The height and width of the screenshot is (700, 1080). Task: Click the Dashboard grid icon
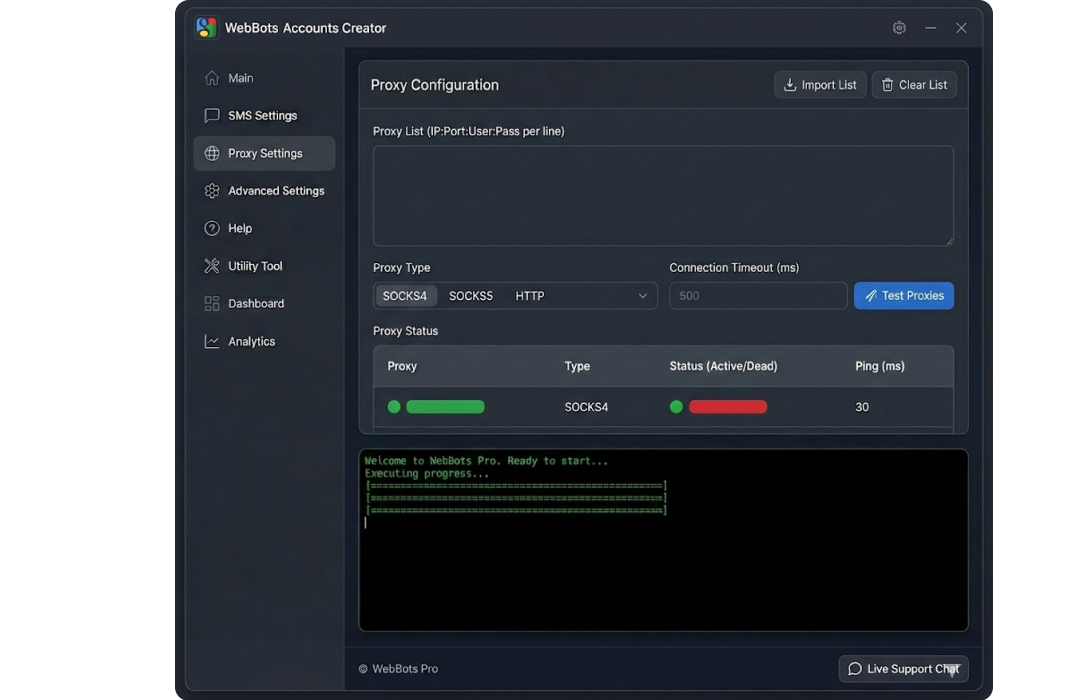pyautogui.click(x=211, y=303)
